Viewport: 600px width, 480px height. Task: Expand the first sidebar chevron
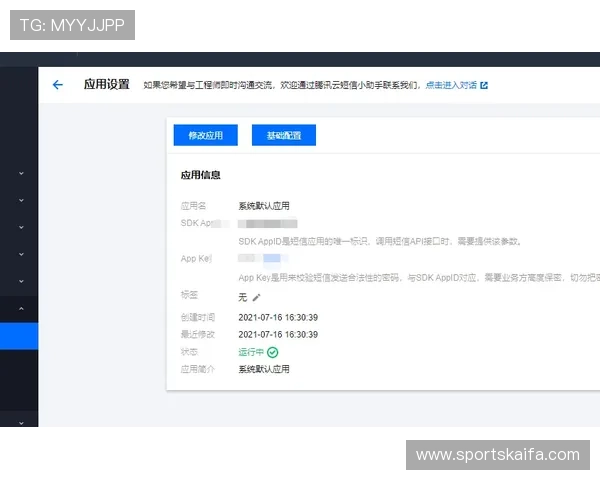pyautogui.click(x=21, y=173)
